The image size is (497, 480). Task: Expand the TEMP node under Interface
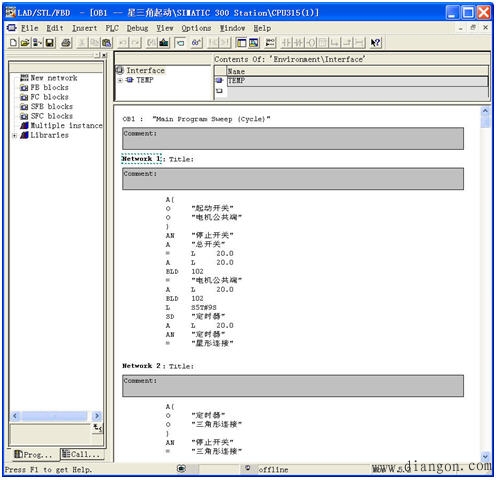pos(120,80)
